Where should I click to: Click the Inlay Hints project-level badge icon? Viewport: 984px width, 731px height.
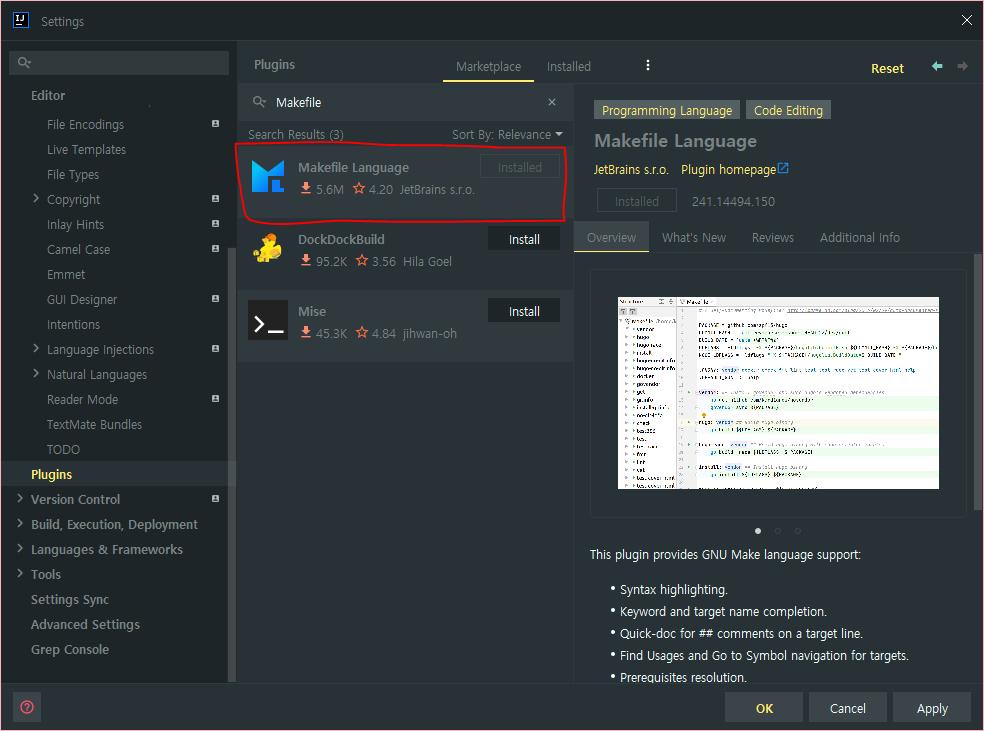(215, 223)
